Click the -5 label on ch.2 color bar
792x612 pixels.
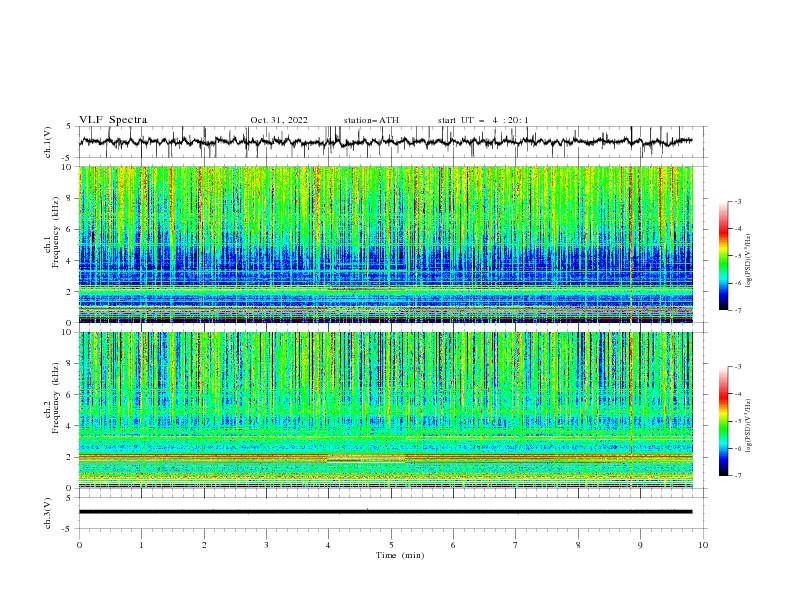tap(738, 421)
